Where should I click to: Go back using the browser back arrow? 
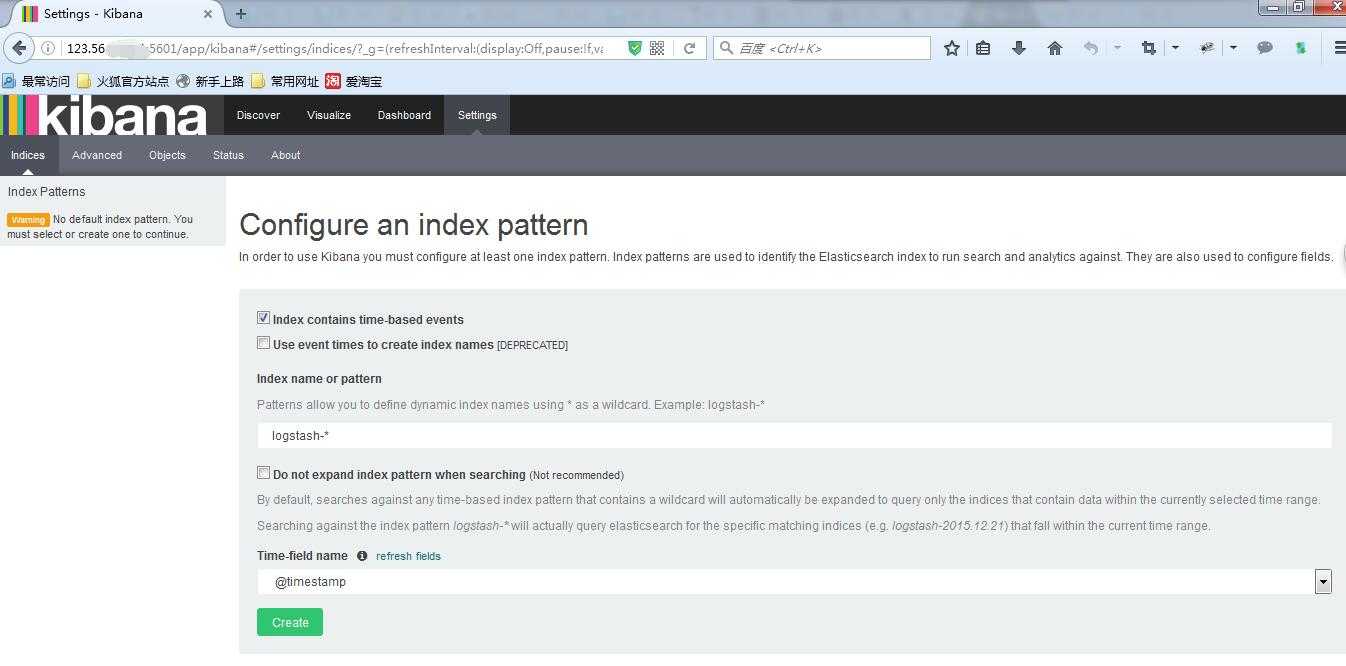[19, 48]
